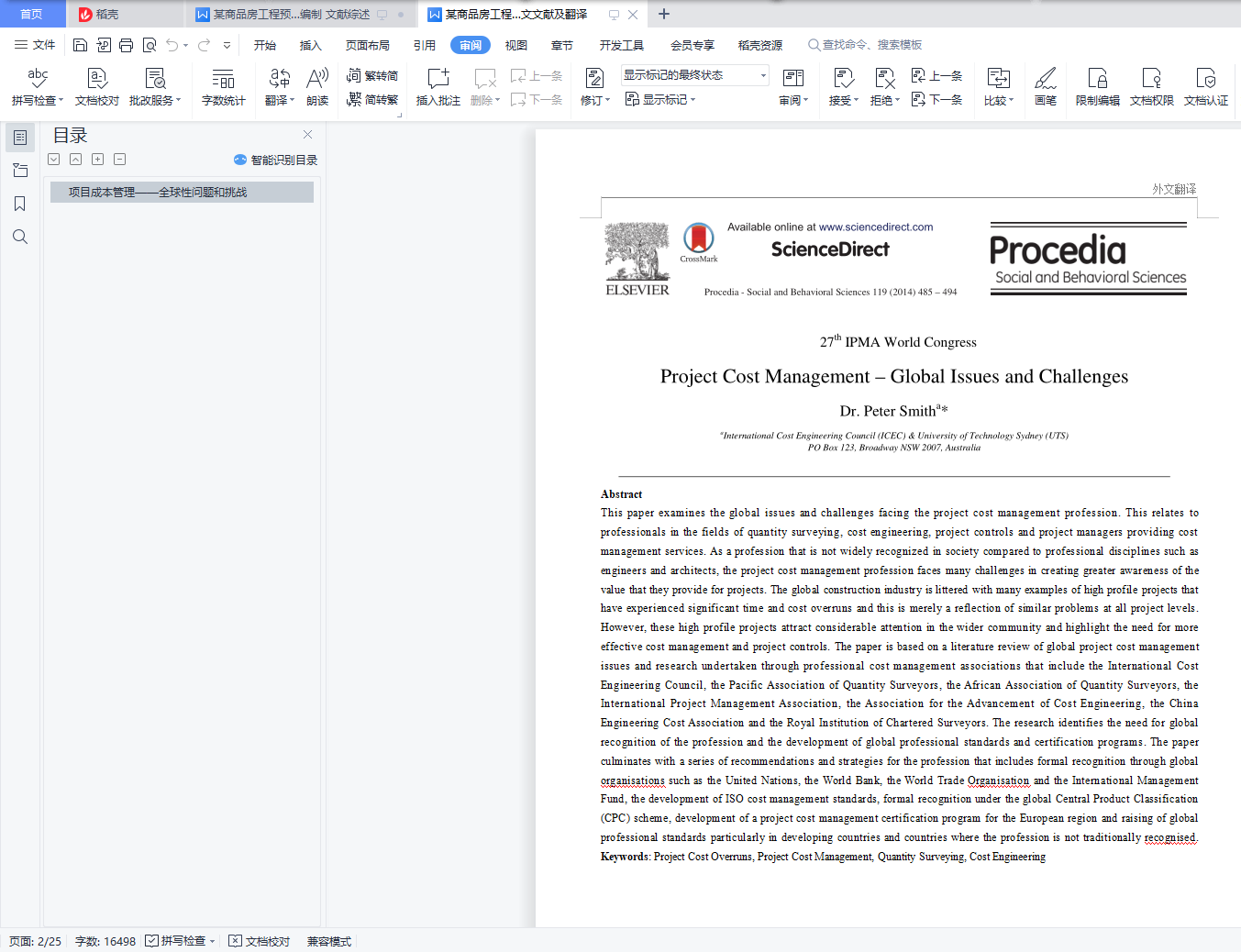Viewport: 1241px width, 952px height.
Task: Expand the 审阅 pane dropdown
Action: 805,101
